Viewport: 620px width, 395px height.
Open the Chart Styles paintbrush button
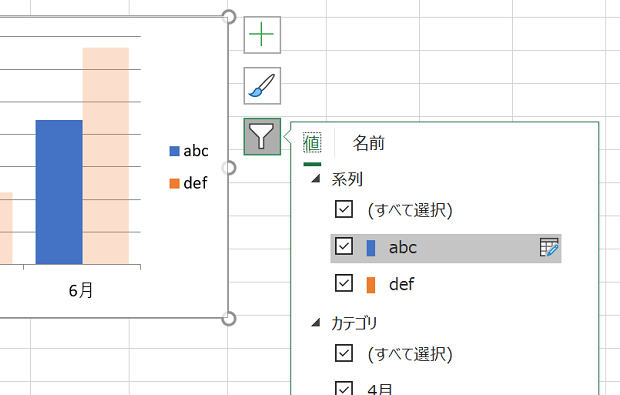262,86
